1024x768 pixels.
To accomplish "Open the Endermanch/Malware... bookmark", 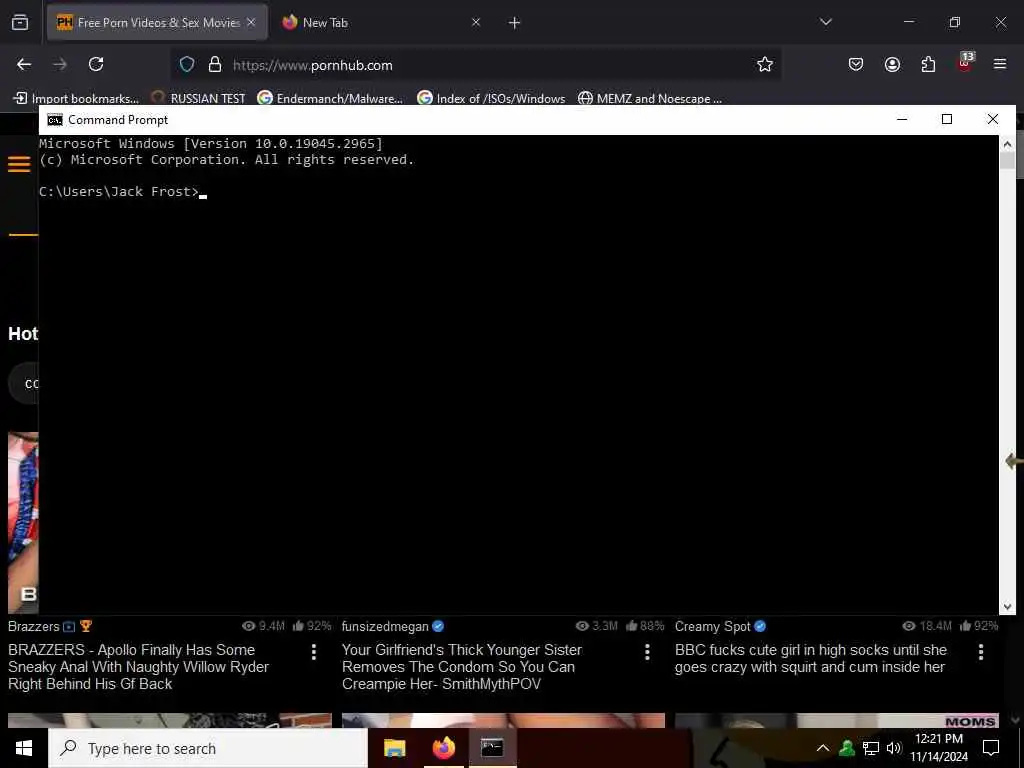I will (x=330, y=99).
